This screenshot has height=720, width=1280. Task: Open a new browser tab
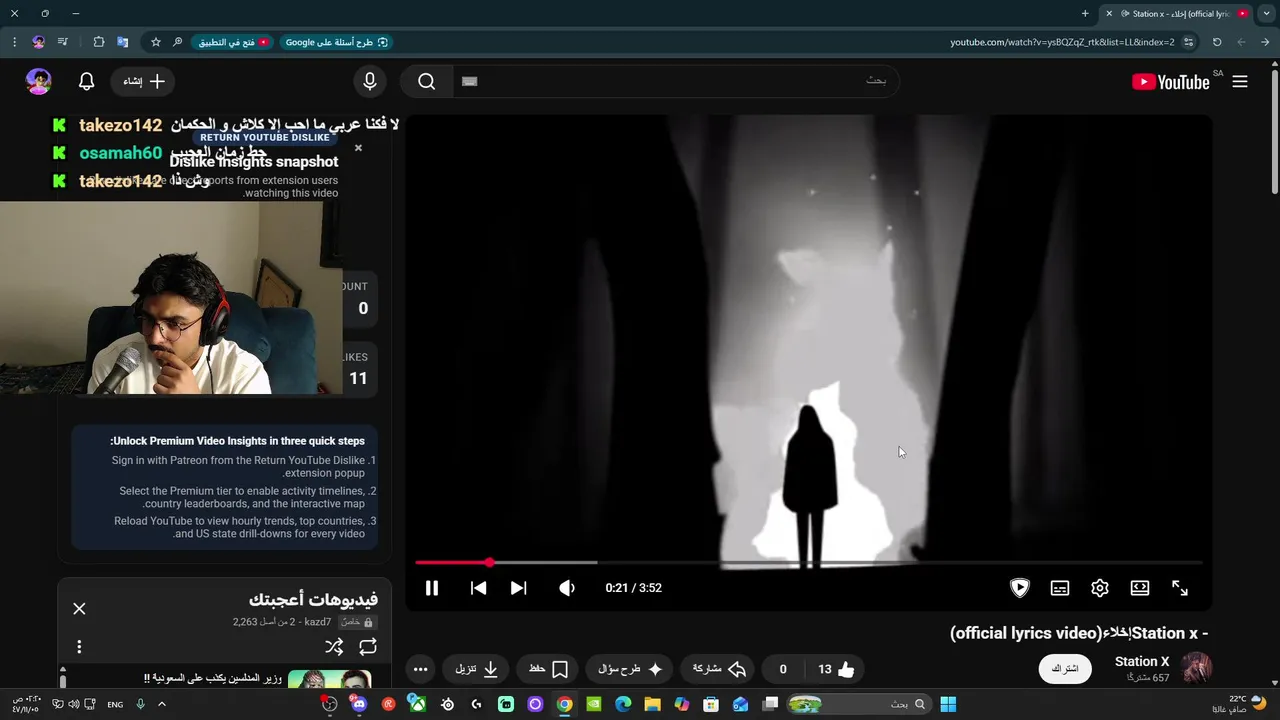click(1085, 14)
